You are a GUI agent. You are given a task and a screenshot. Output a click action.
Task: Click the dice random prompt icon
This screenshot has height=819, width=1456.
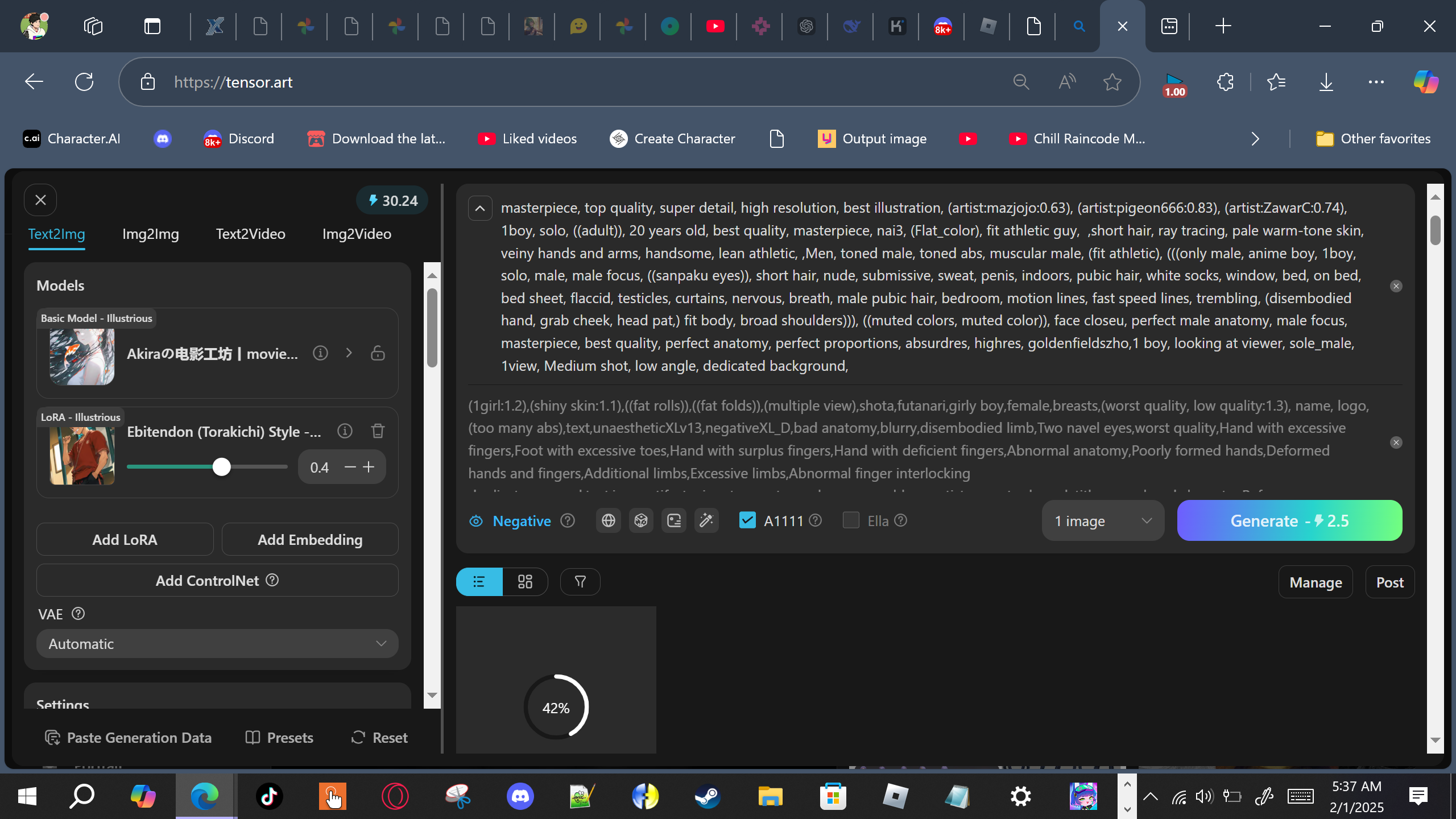pos(641,520)
